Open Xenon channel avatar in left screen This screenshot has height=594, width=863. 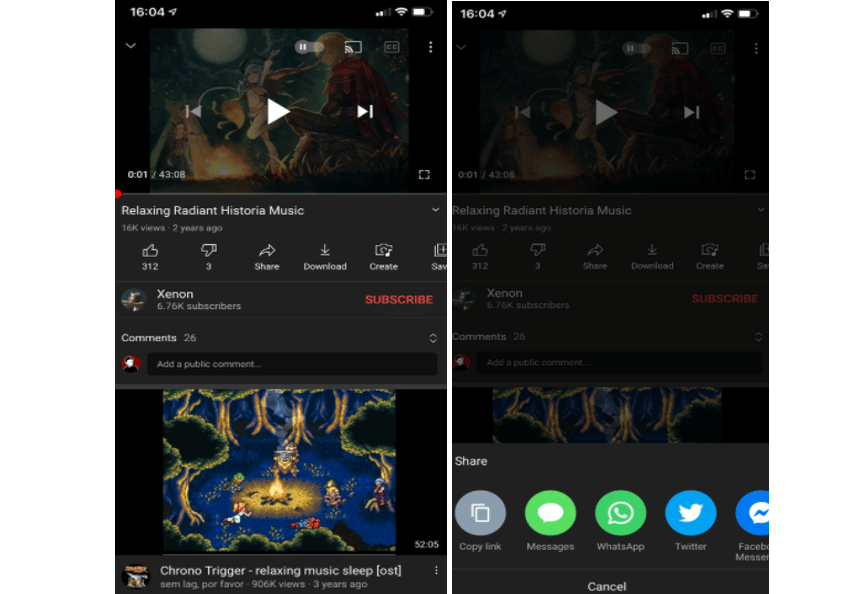[134, 300]
